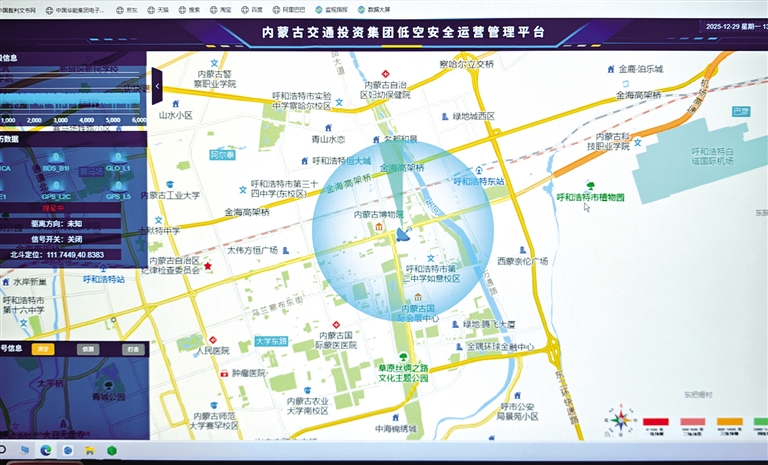Select the rightmost gray option button
This screenshot has width=768, height=465.
tap(132, 350)
